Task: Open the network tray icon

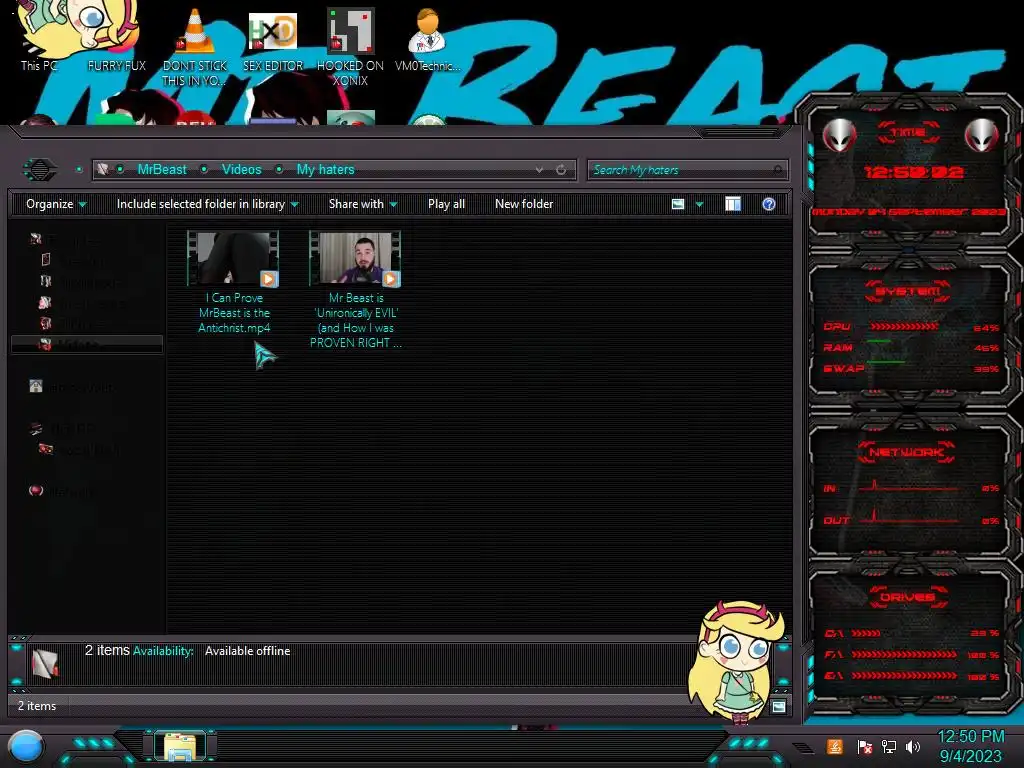Action: (889, 747)
